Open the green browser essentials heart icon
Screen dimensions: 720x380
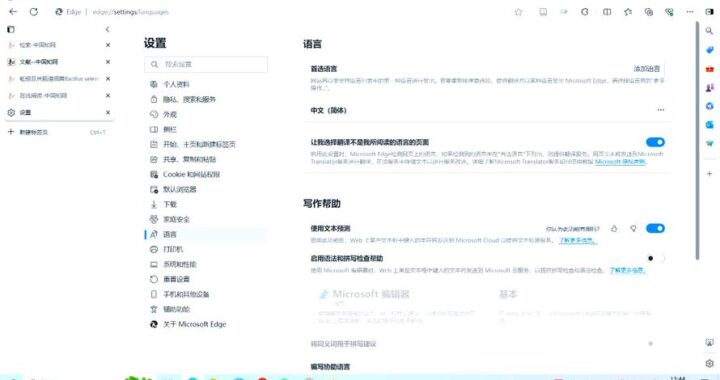coord(669,12)
